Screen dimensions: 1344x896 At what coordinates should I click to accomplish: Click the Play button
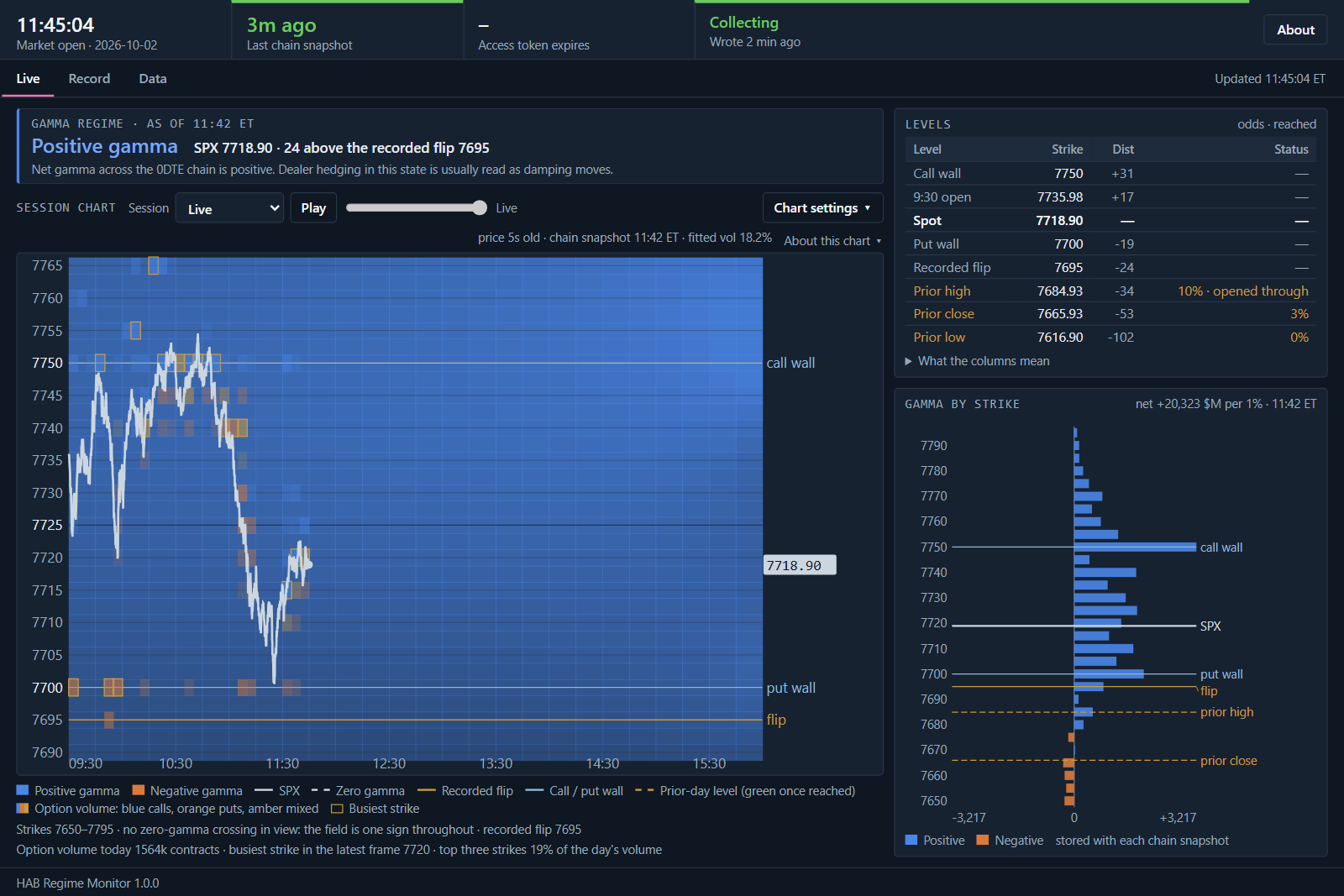click(x=313, y=208)
